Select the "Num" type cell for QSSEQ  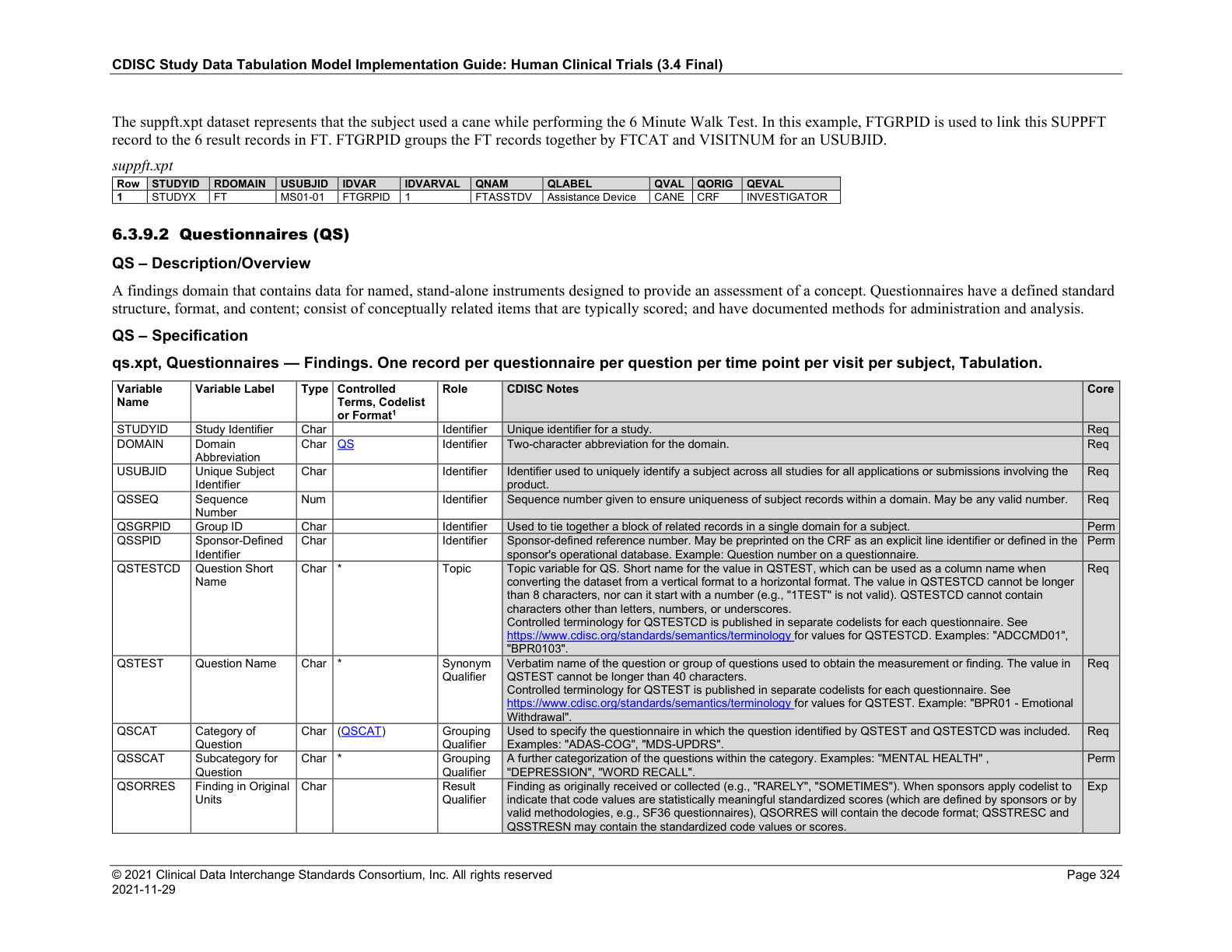coord(314,506)
